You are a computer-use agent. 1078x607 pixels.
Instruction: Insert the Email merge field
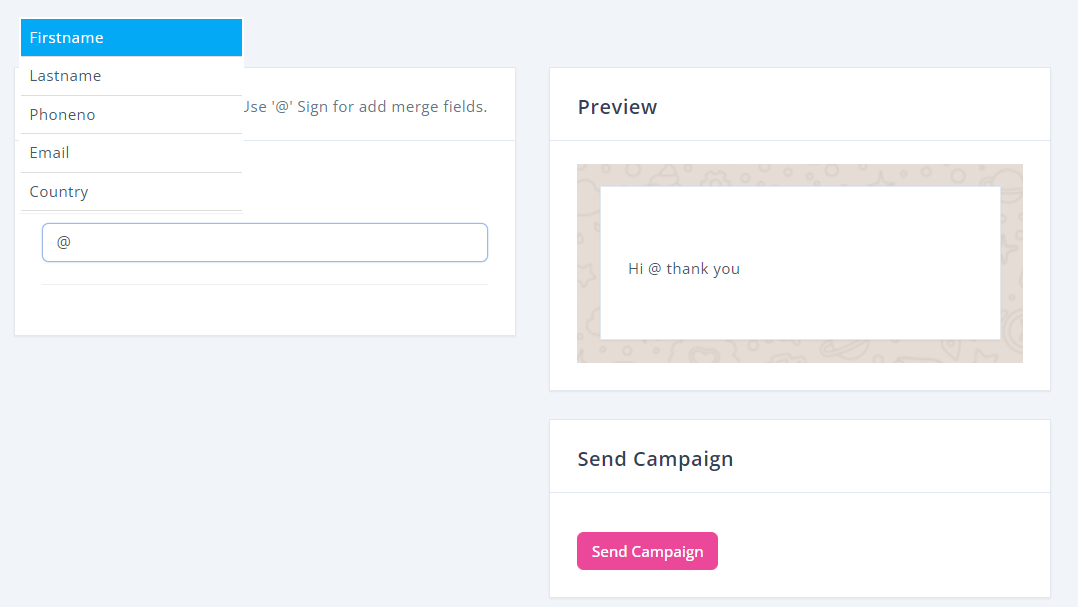(x=131, y=153)
